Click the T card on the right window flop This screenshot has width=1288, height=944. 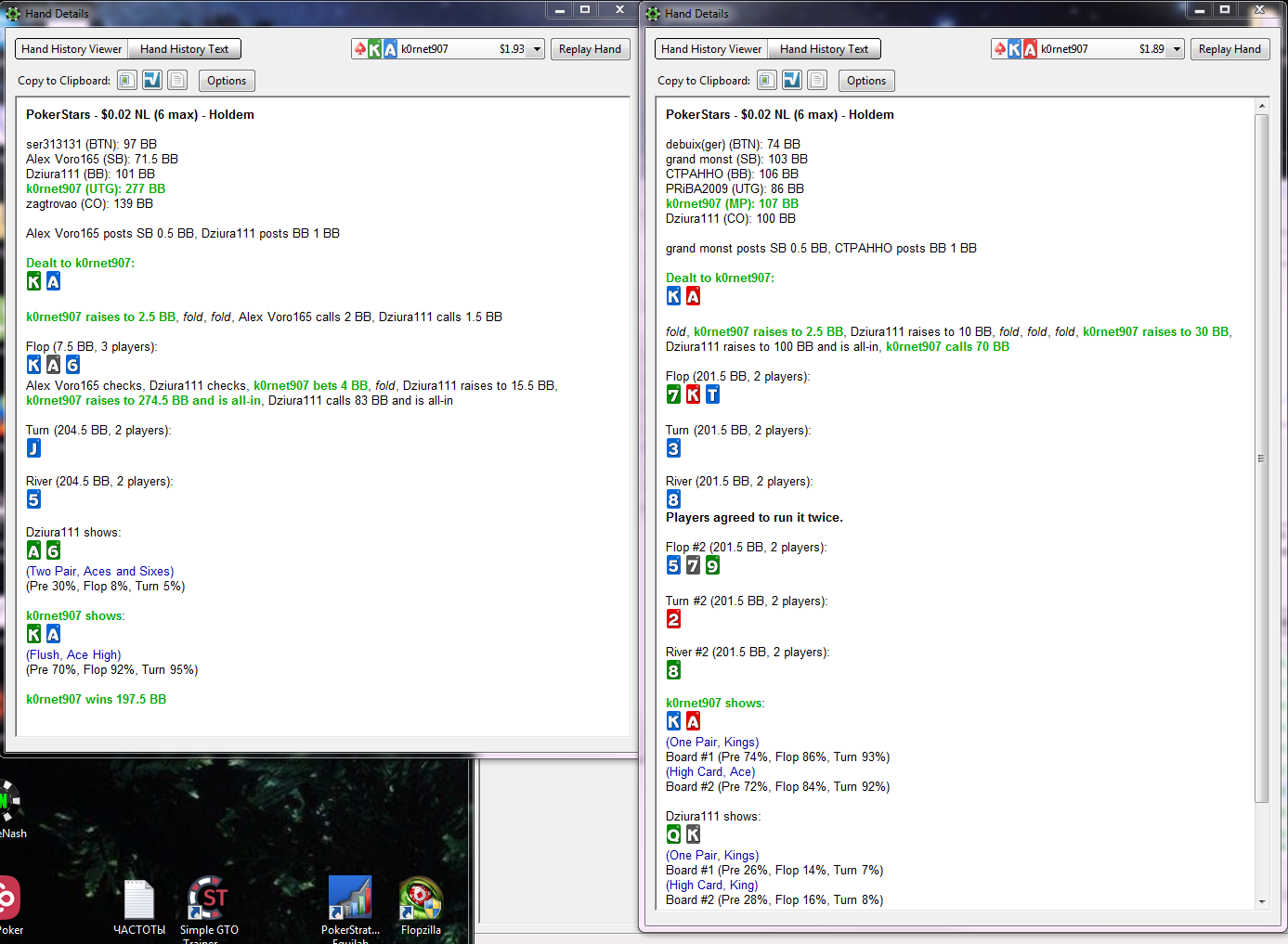click(x=712, y=394)
